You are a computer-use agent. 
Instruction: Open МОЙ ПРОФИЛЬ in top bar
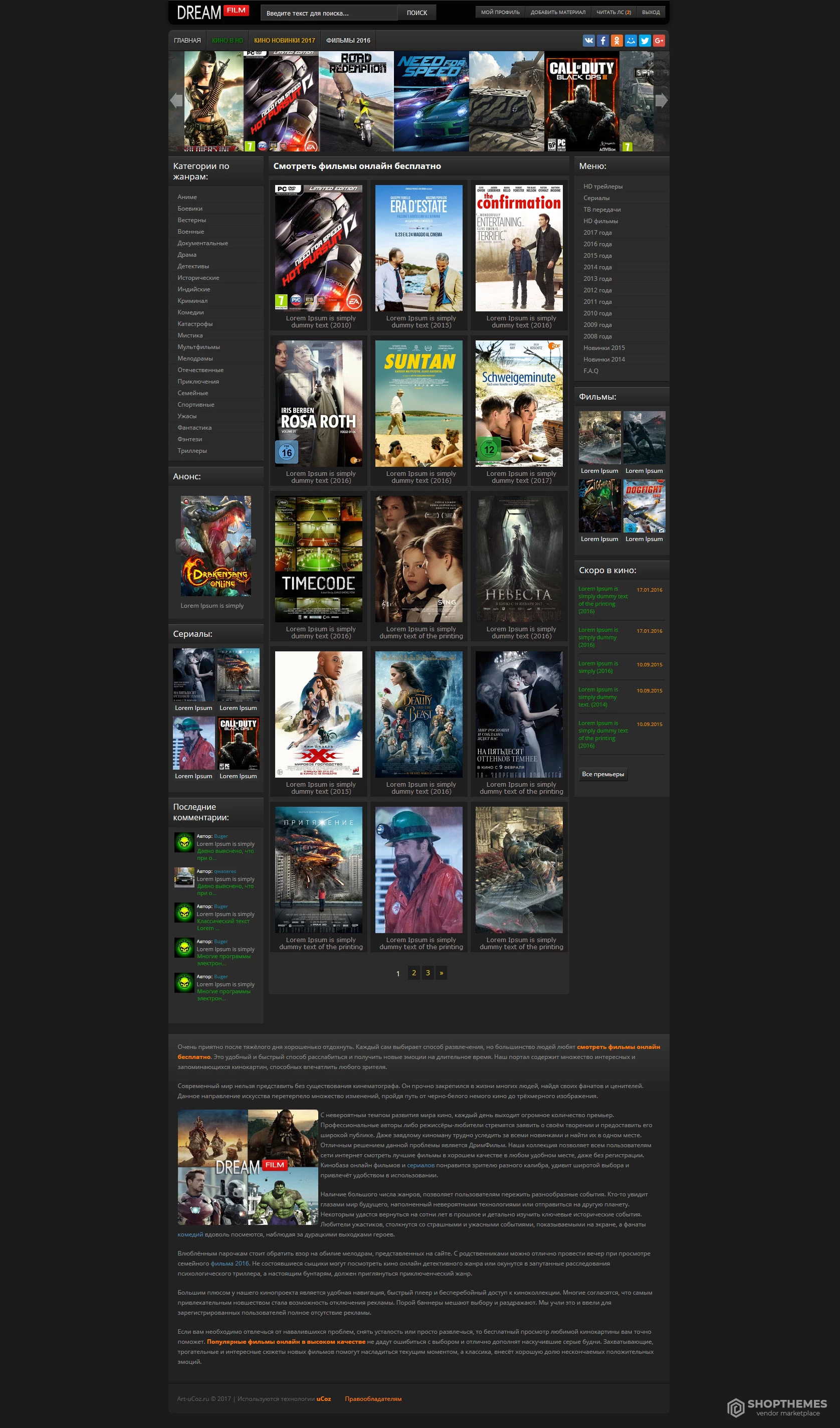click(500, 12)
